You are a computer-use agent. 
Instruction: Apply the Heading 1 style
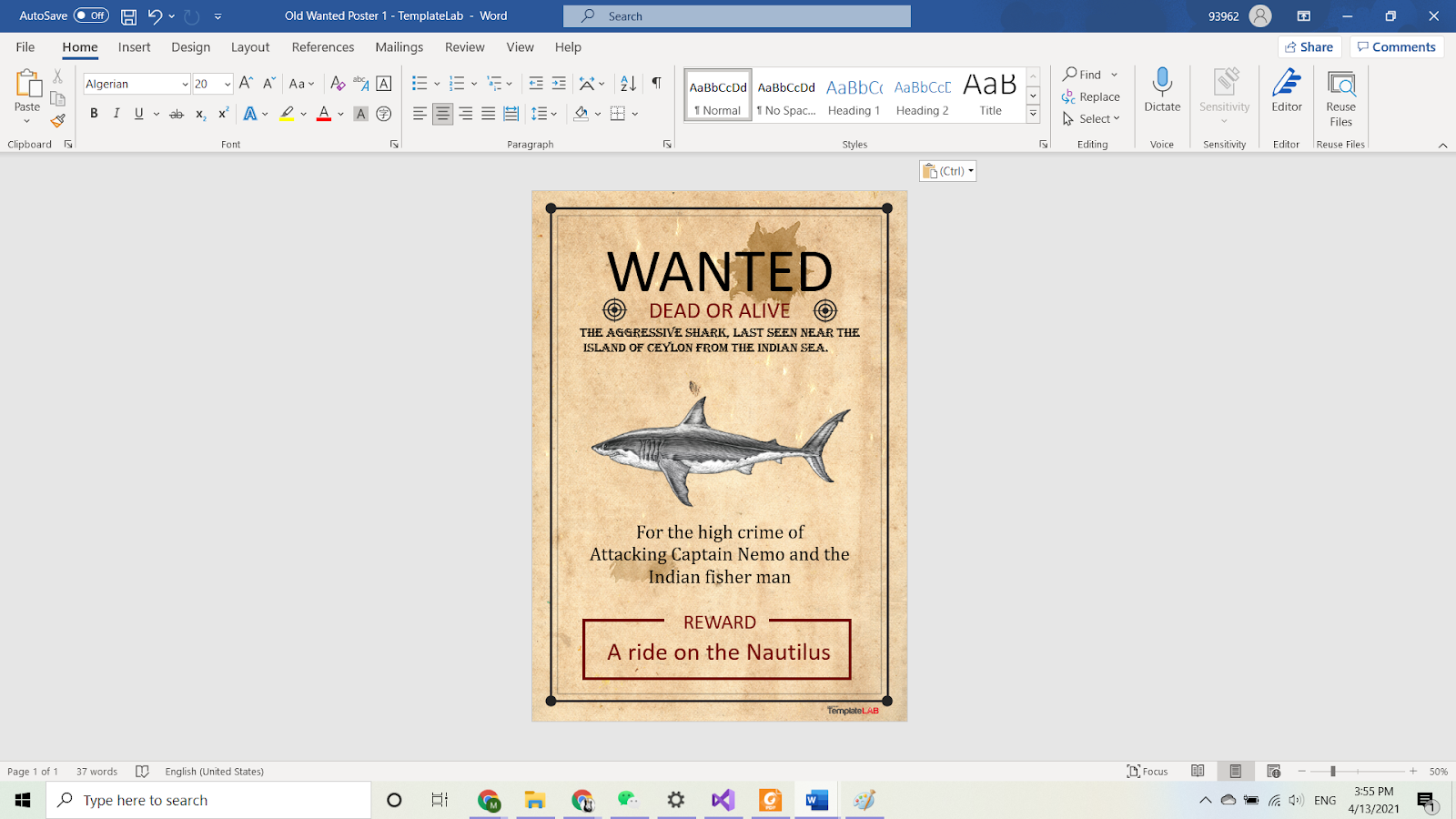click(854, 96)
